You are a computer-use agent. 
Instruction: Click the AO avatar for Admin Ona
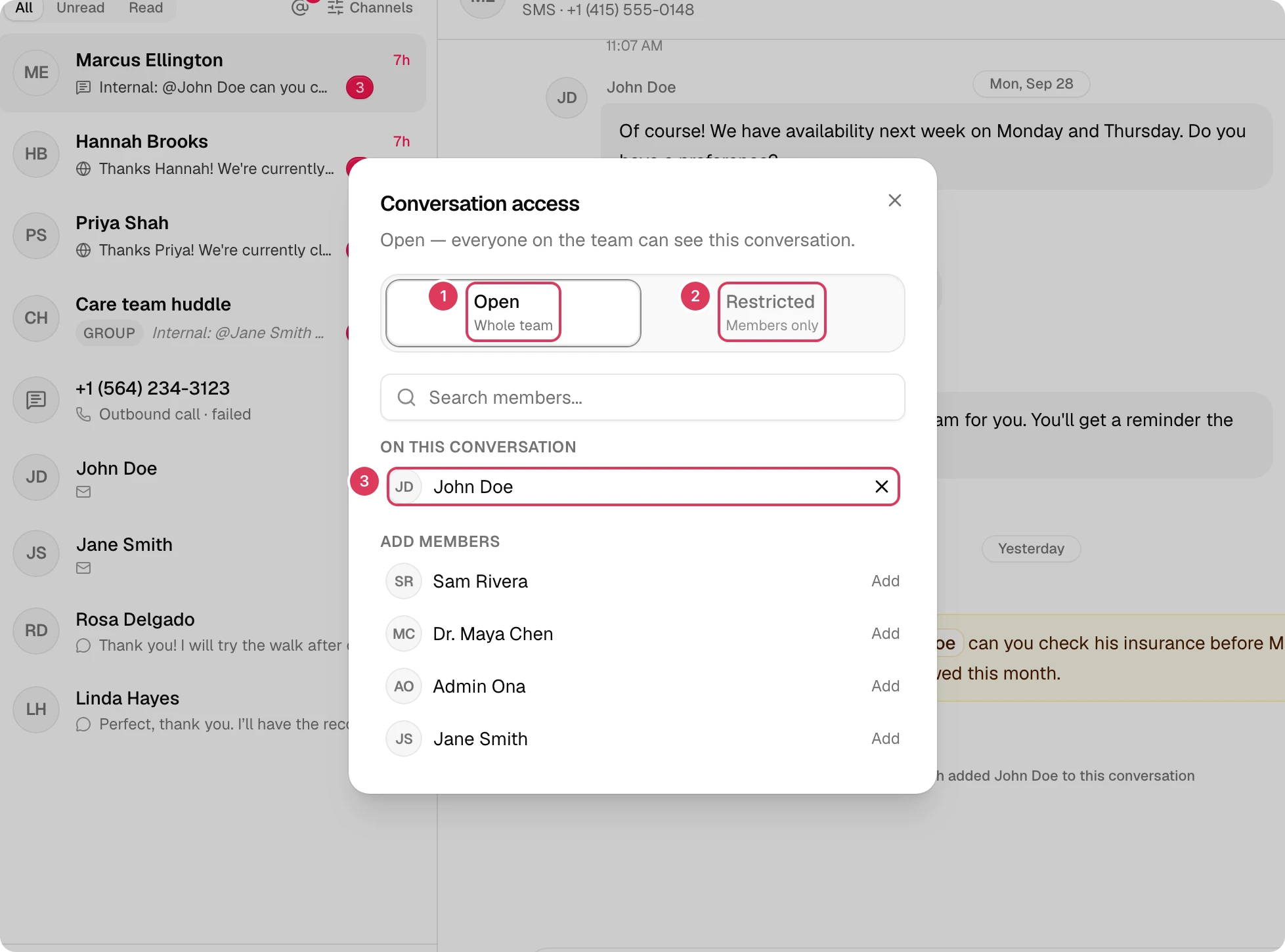point(404,686)
